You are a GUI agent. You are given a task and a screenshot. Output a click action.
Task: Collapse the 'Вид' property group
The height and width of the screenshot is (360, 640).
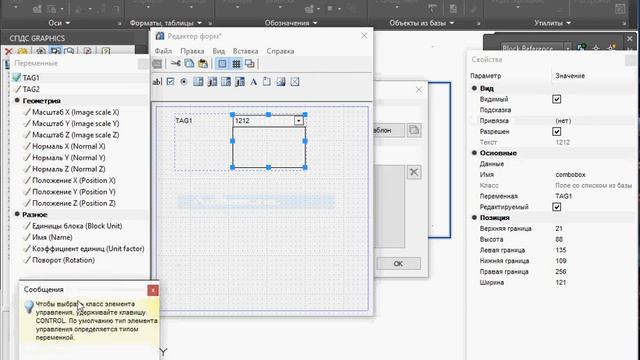tap(474, 88)
